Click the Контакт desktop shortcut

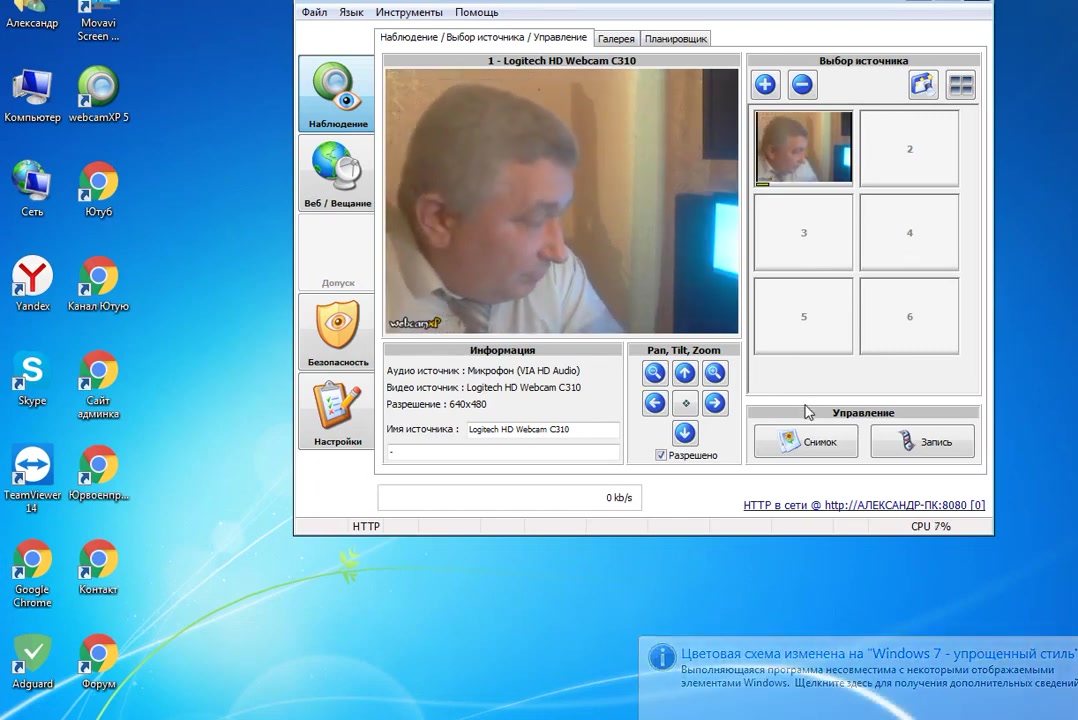pos(98,567)
